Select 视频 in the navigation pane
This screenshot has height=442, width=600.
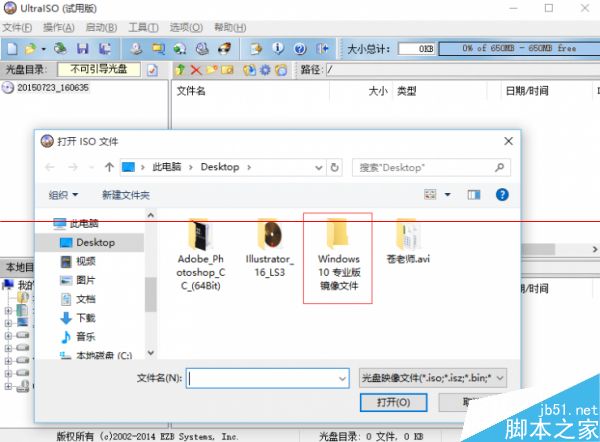tap(78, 261)
